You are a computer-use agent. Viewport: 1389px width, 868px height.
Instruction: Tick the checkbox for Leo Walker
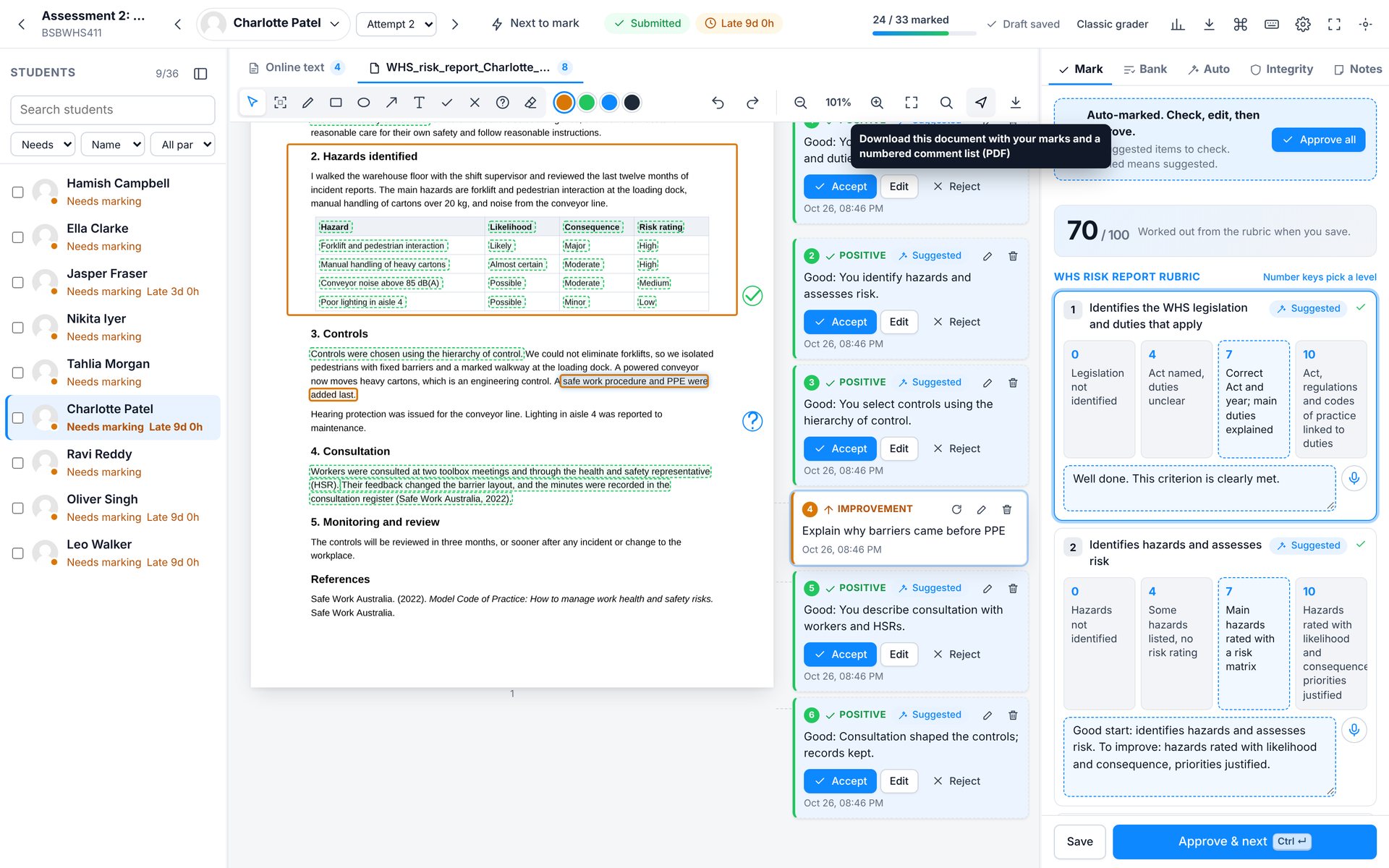click(x=18, y=553)
